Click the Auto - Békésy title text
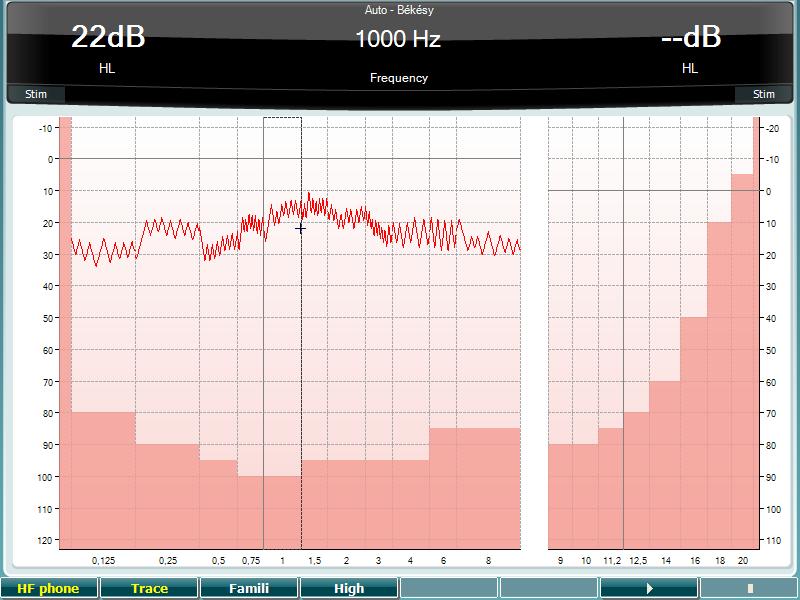The image size is (800, 600). pyautogui.click(x=399, y=10)
